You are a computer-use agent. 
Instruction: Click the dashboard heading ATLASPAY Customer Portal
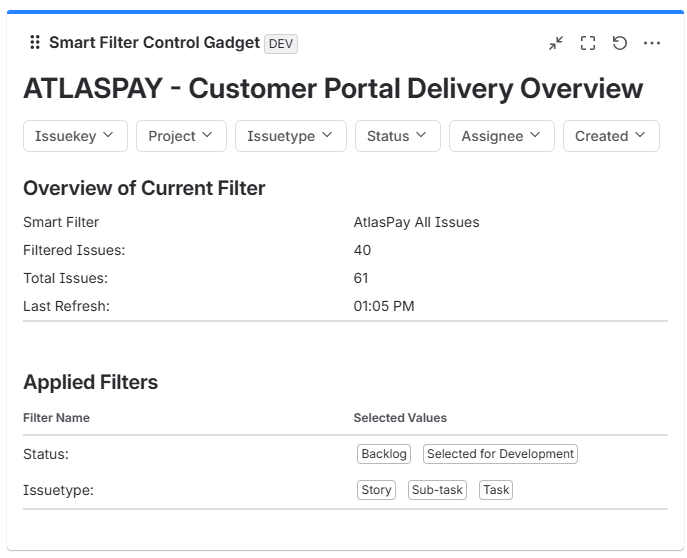tap(333, 88)
